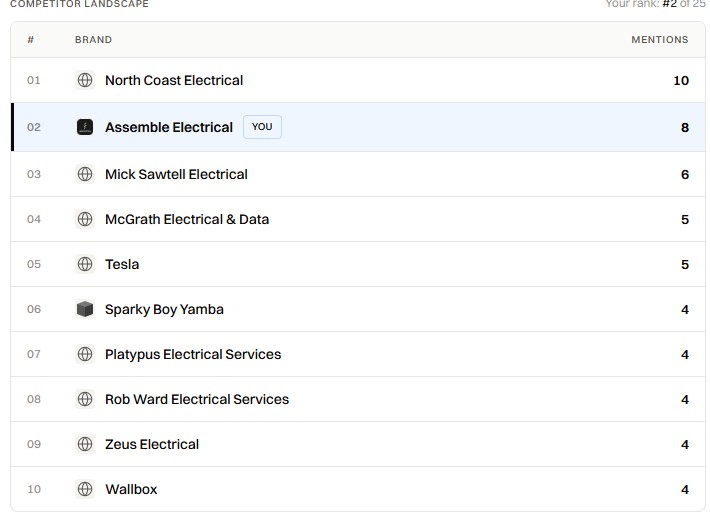Select the North Coast Electrical brand name
Viewport: 710px width, 512px height.
pyautogui.click(x=174, y=80)
